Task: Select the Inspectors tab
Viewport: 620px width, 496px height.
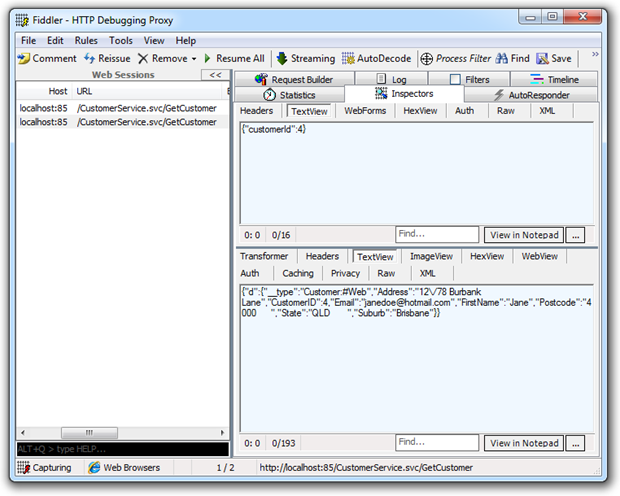Action: 404,94
